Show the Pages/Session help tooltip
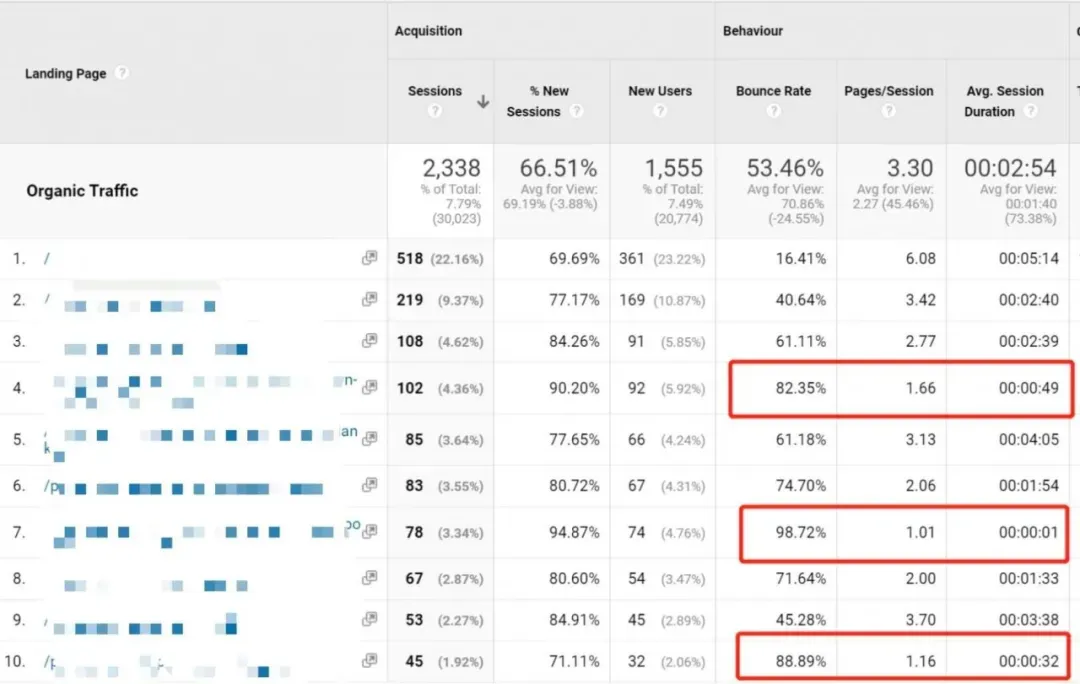Viewport: 1080px width, 684px height. pos(889,110)
